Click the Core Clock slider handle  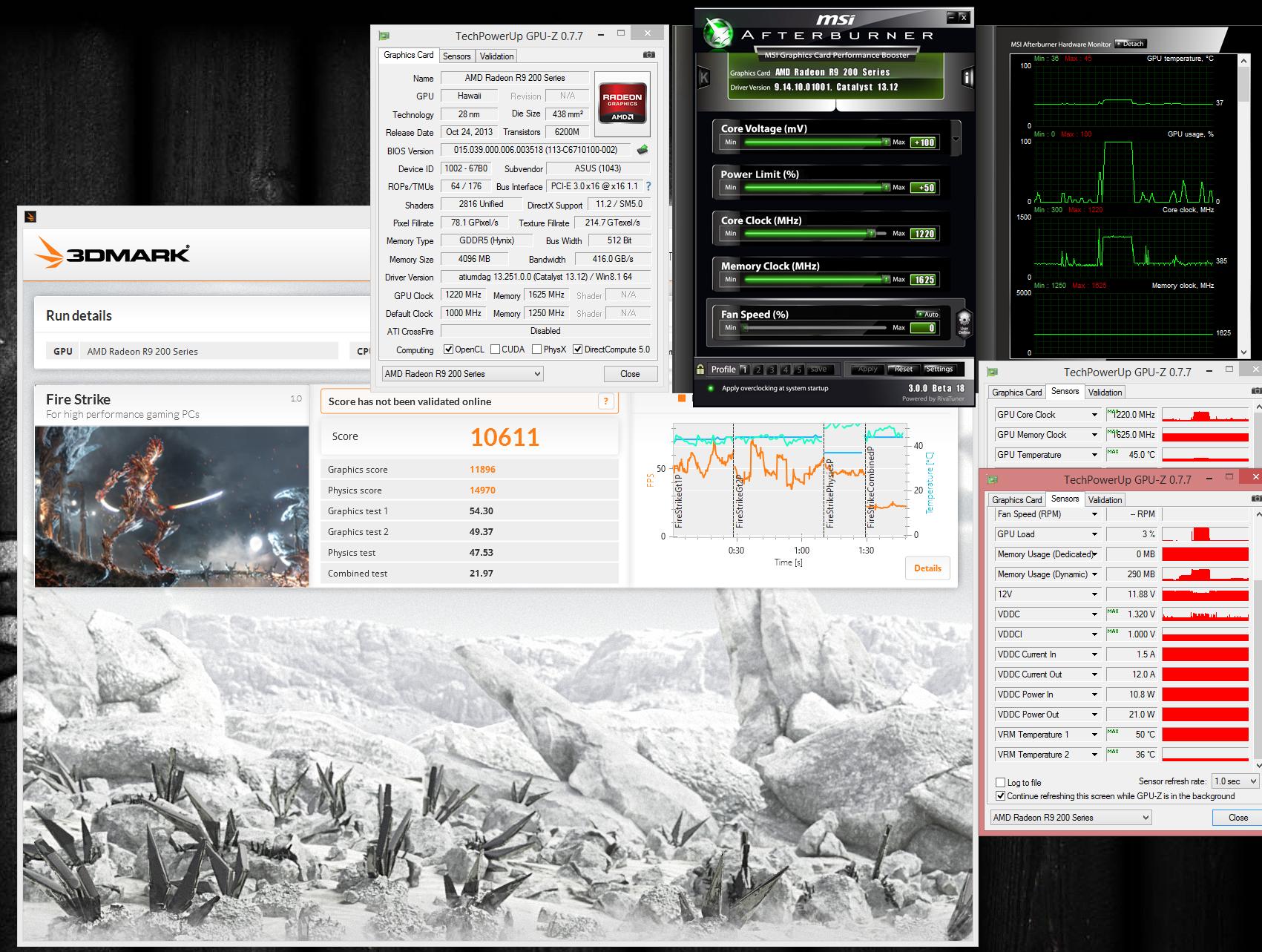[x=870, y=233]
